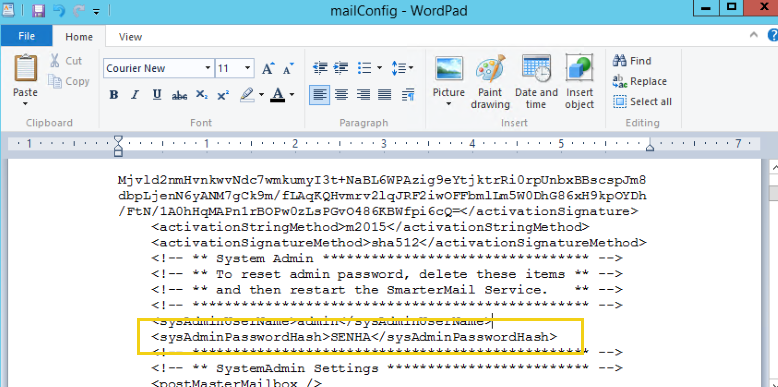The height and width of the screenshot is (387, 778).
Task: Insert Date and time
Action: point(536,82)
